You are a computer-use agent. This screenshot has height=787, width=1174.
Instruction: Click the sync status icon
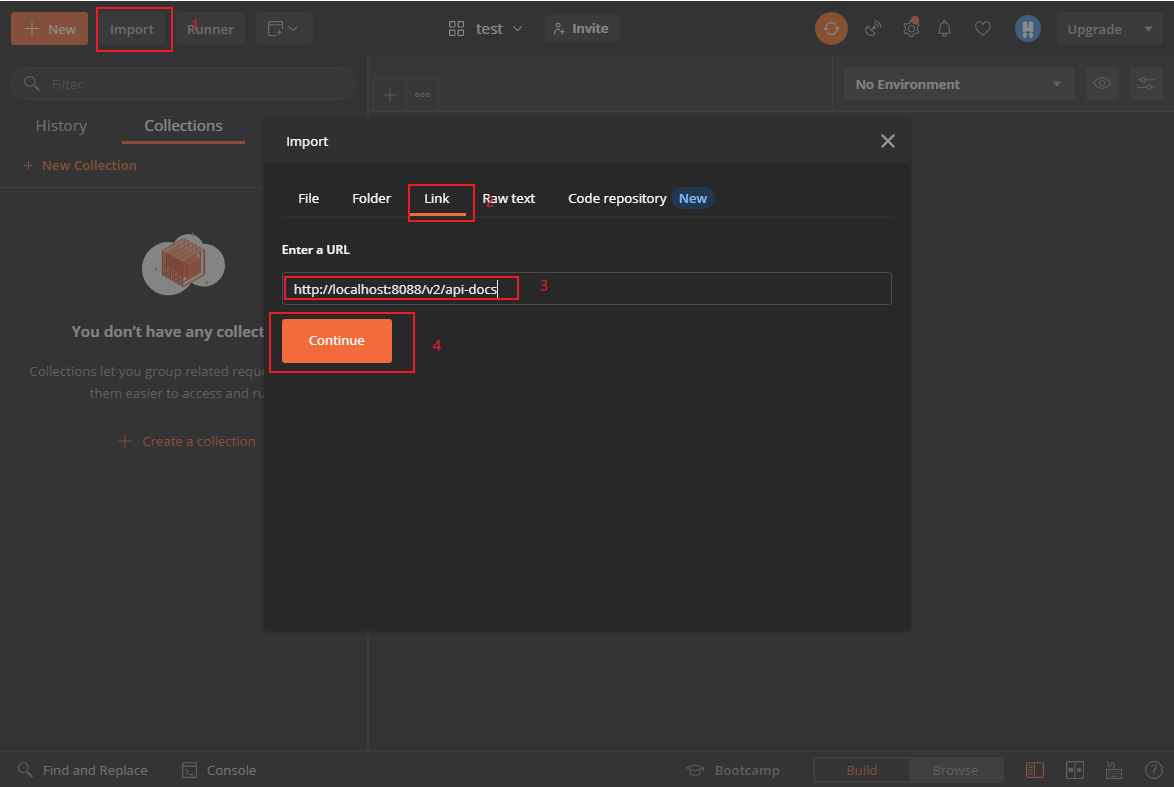(831, 29)
